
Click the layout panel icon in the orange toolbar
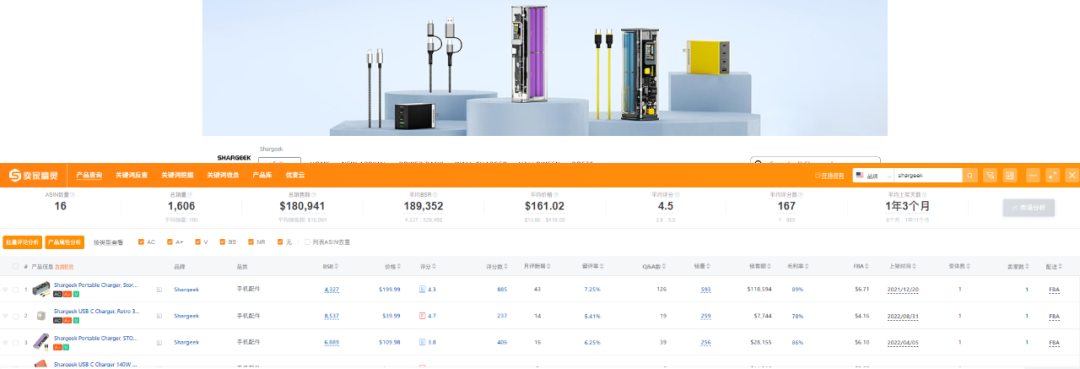coord(1010,176)
